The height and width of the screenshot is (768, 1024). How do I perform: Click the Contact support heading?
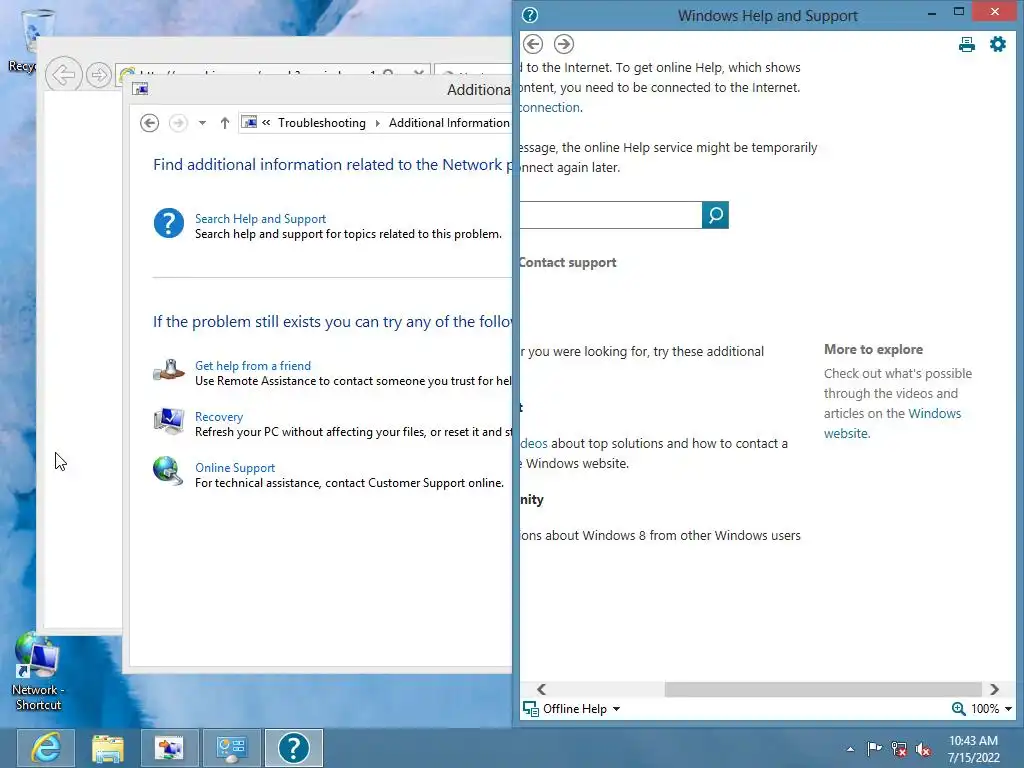(568, 262)
